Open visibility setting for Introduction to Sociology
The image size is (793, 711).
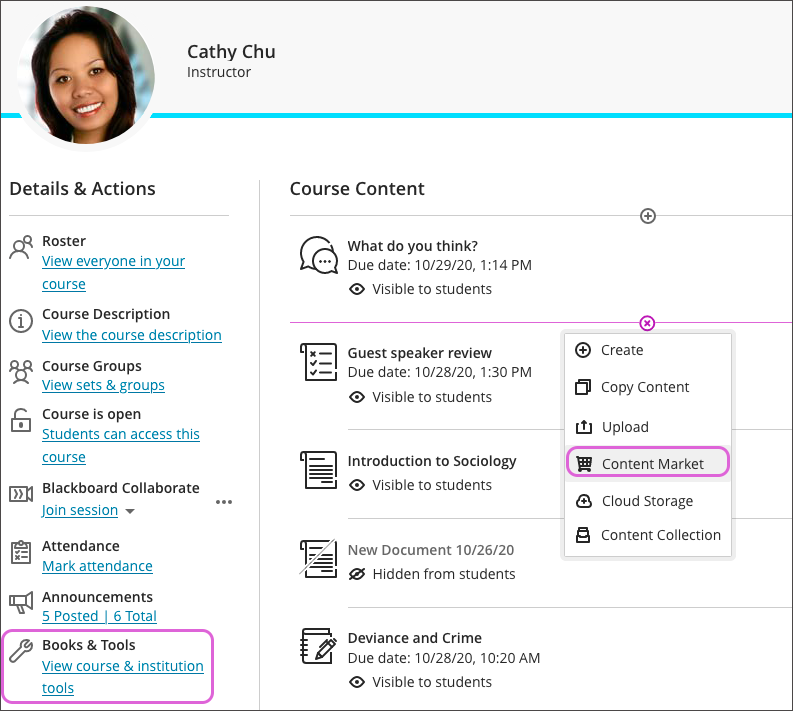point(432,485)
